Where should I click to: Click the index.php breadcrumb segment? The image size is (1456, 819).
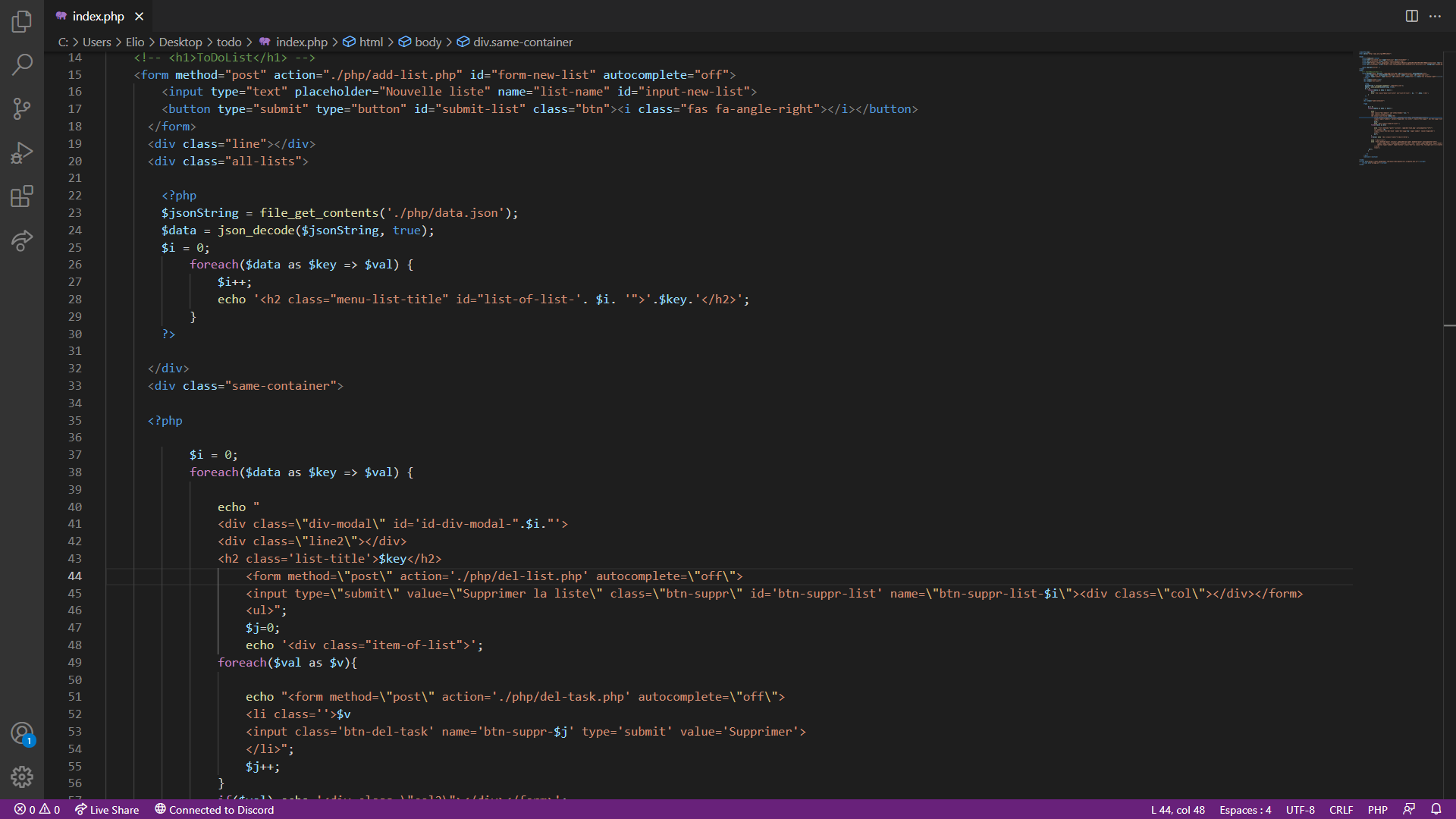click(293, 42)
